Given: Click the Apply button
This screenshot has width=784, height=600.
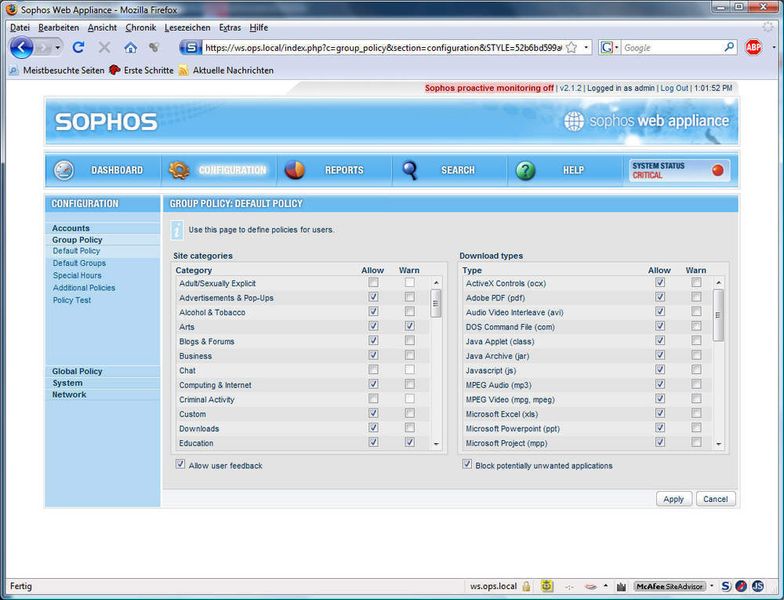Looking at the screenshot, I should click(x=674, y=499).
